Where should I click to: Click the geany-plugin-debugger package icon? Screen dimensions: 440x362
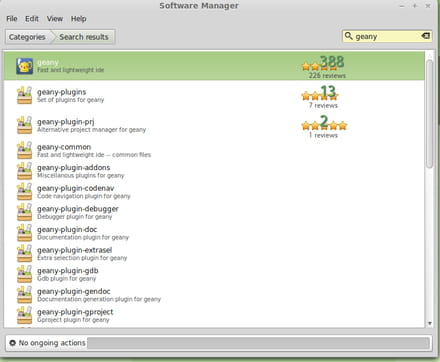pos(24,212)
